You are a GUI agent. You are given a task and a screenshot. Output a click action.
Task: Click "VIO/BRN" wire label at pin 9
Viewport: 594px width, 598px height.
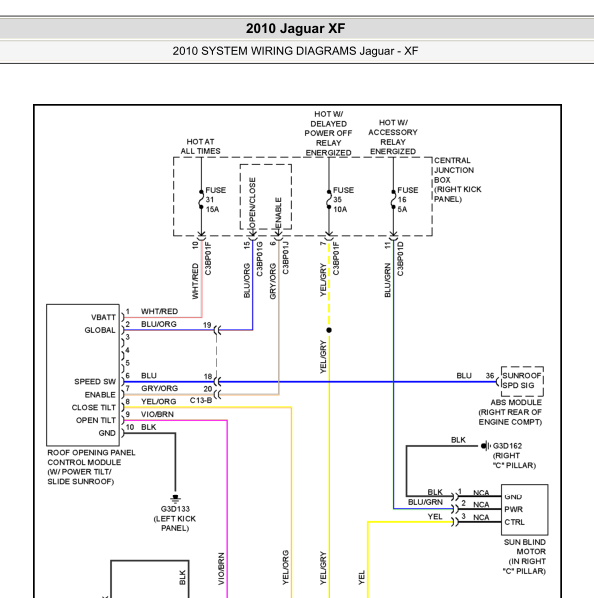coord(157,414)
